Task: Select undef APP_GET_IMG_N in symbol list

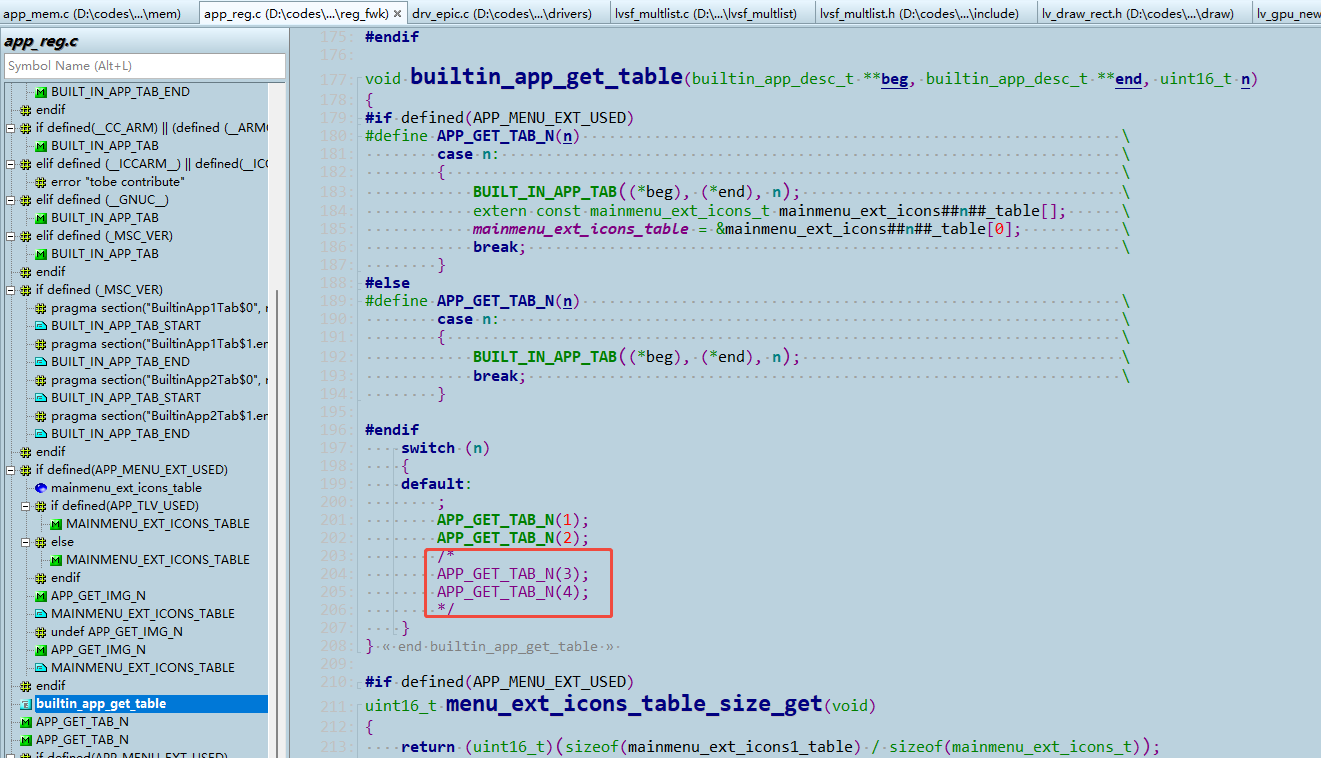Action: (x=117, y=632)
